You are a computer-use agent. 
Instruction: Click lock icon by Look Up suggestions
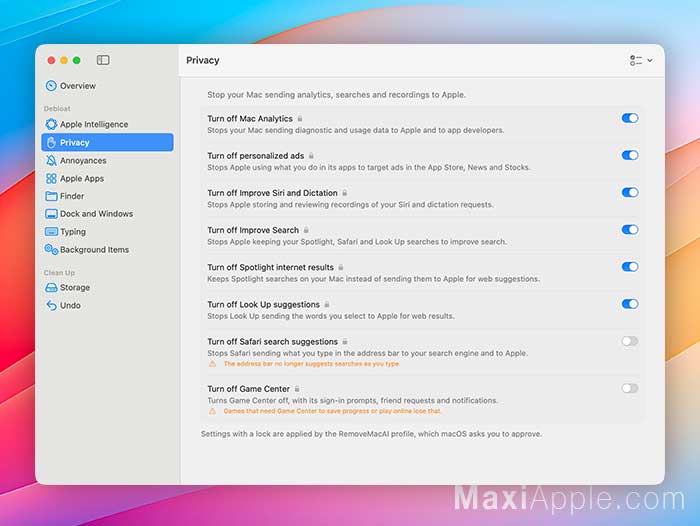(x=327, y=304)
